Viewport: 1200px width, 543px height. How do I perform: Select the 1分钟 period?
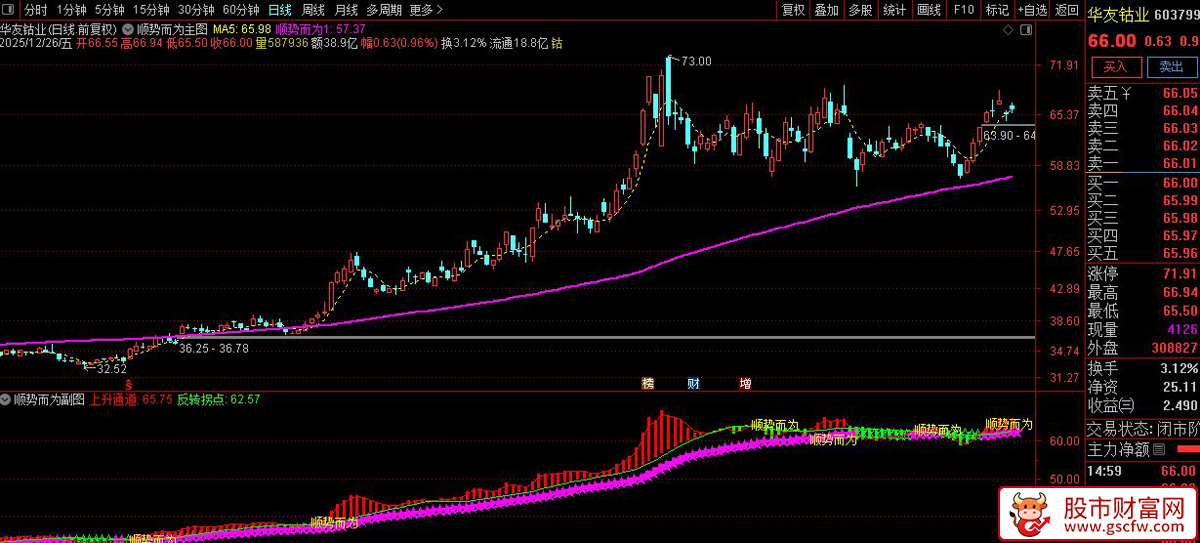tap(72, 10)
